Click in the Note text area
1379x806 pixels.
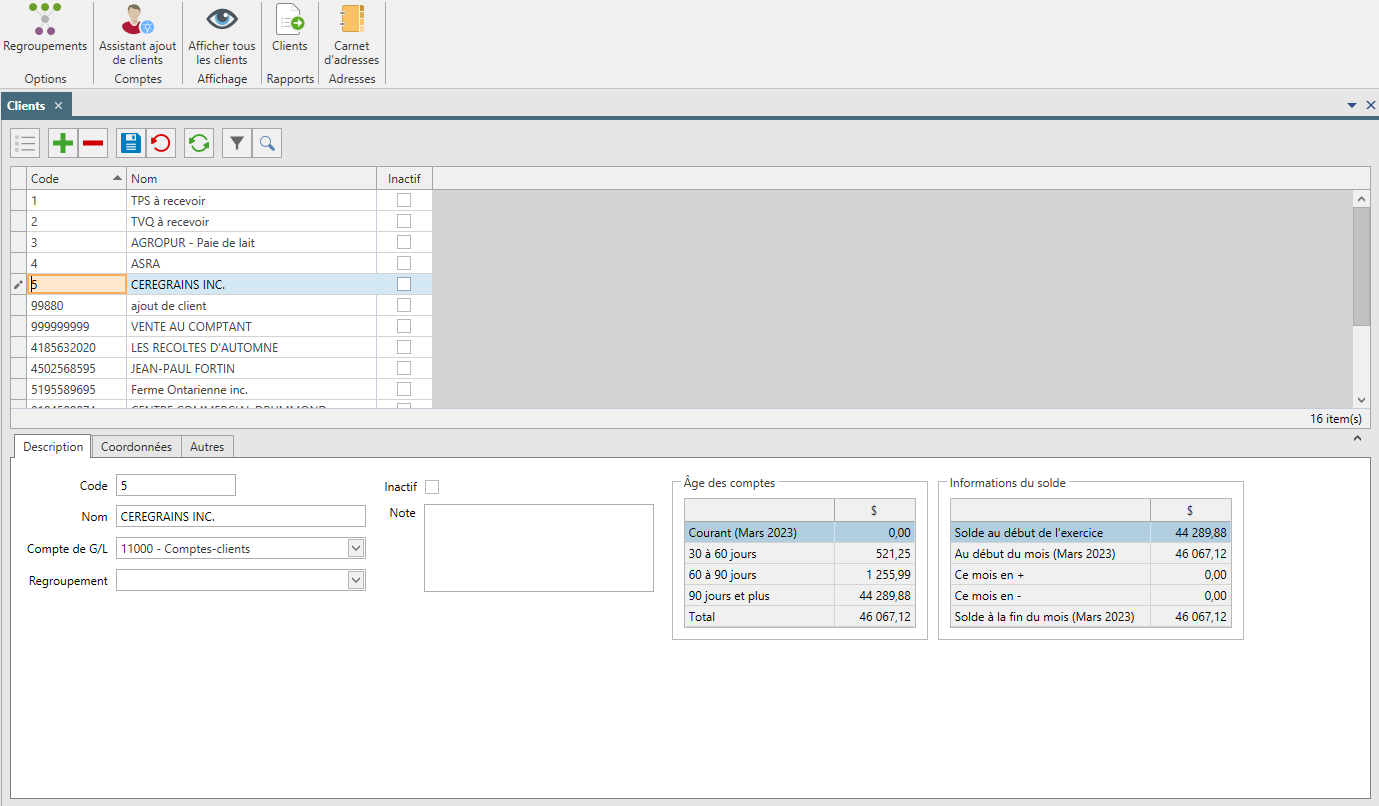(x=539, y=548)
